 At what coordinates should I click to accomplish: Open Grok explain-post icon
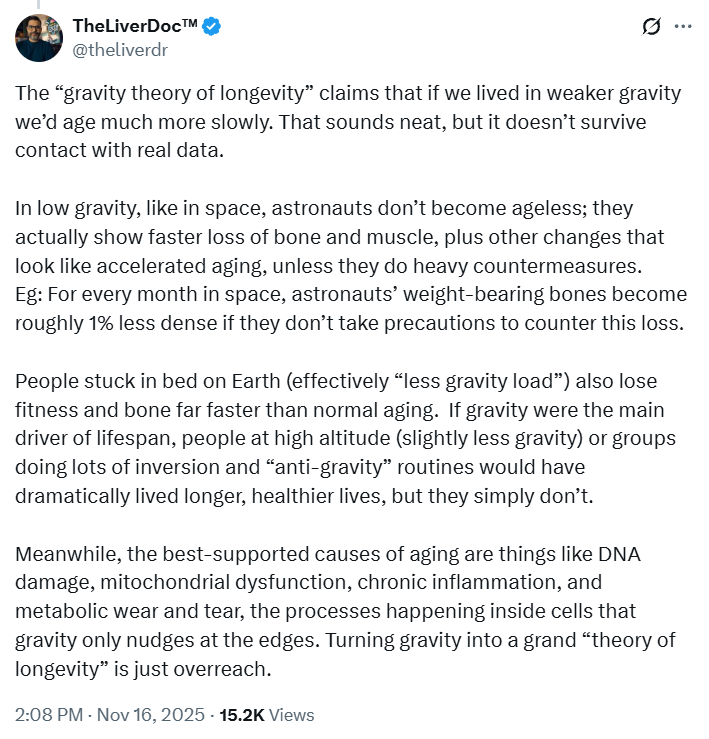pos(651,27)
